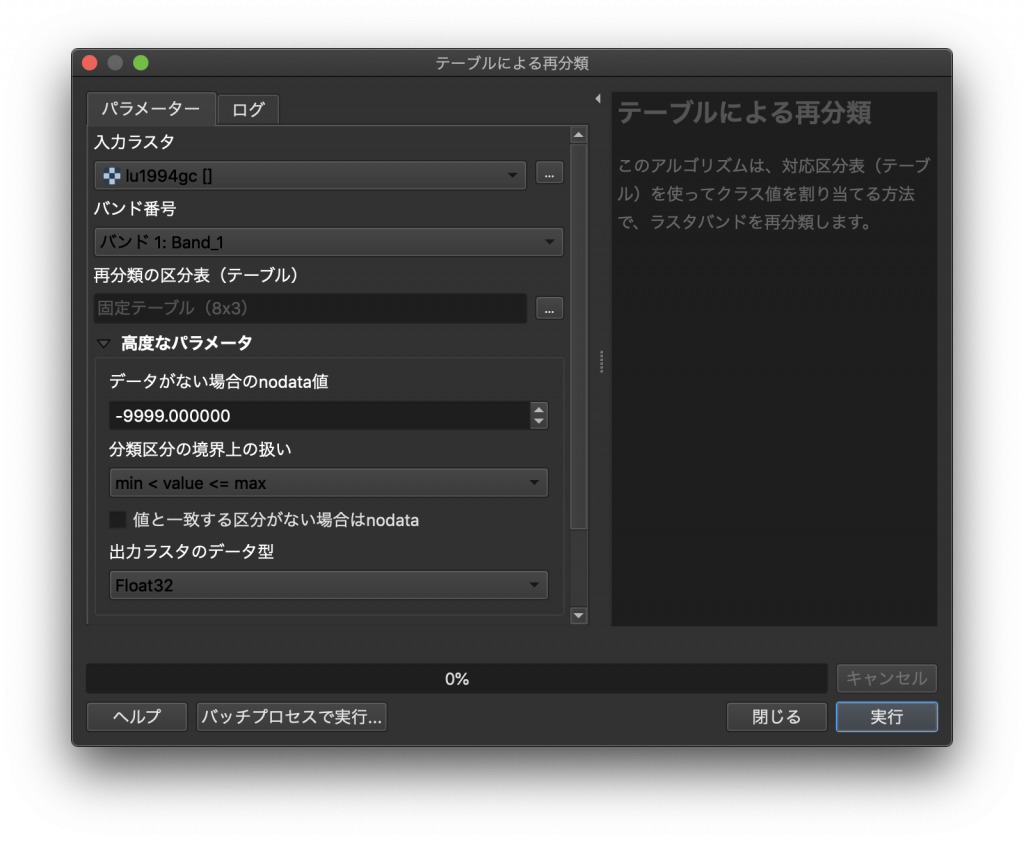Enable 値と一致する区分がない場合はnodata checkbox
Viewport: 1024px width, 841px height.
(118, 520)
